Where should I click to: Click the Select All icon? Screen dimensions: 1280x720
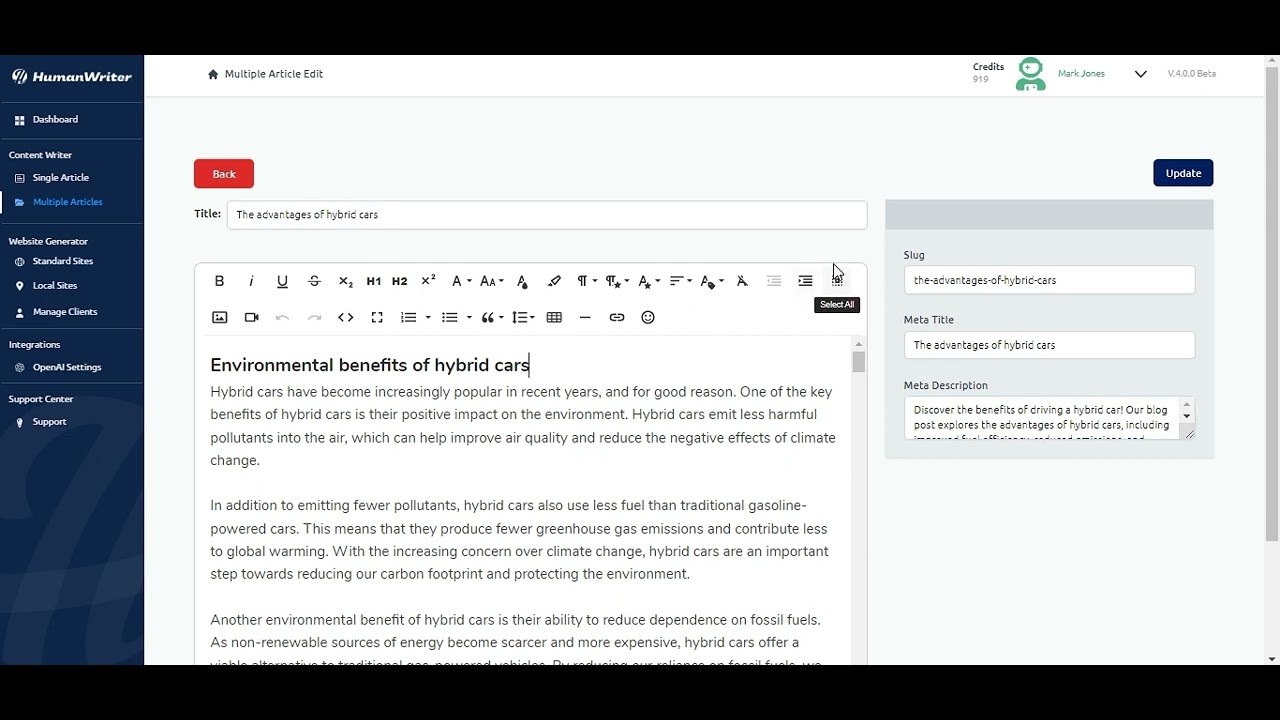coord(837,281)
